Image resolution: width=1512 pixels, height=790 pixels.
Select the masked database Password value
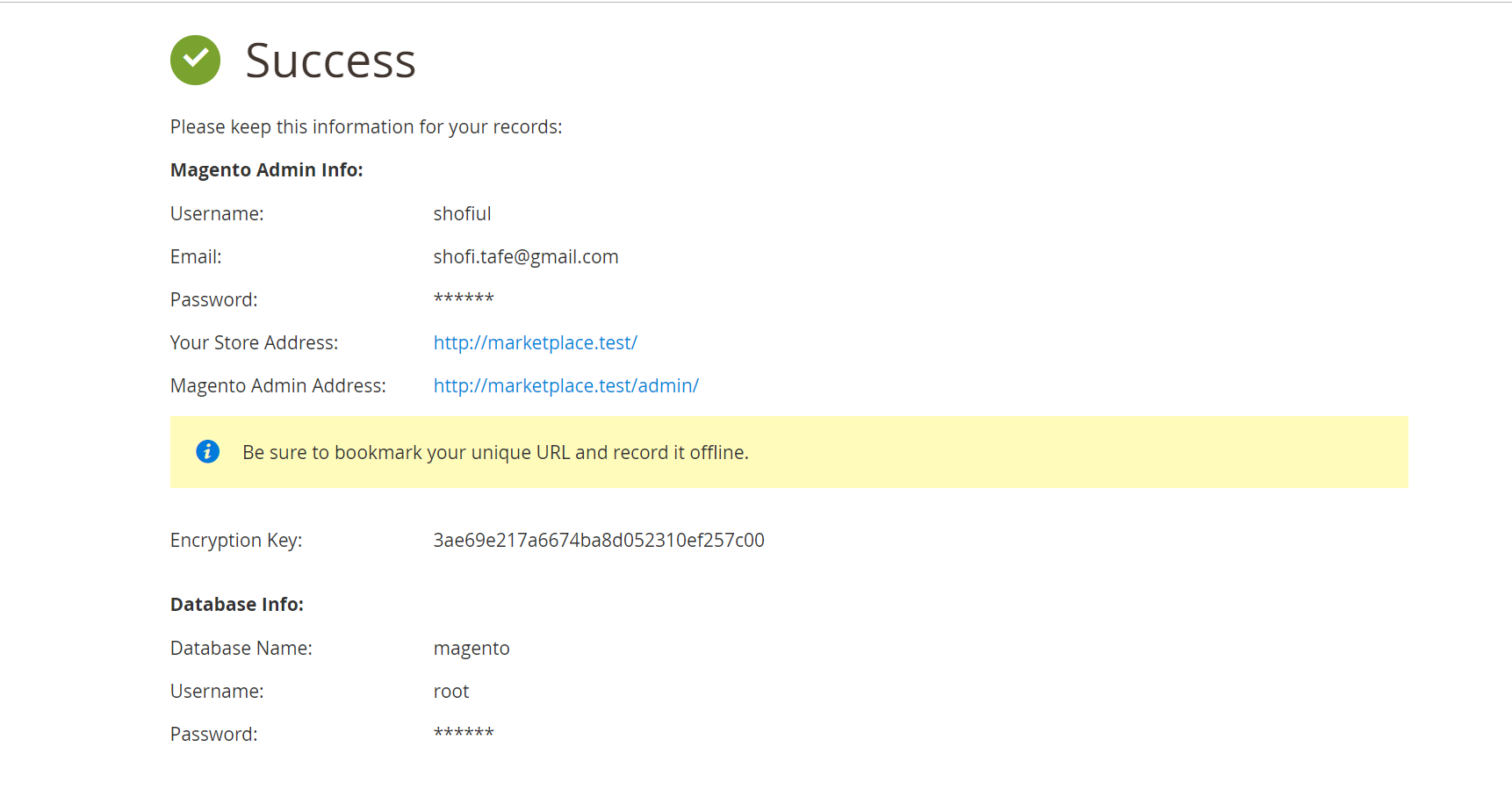[463, 734]
